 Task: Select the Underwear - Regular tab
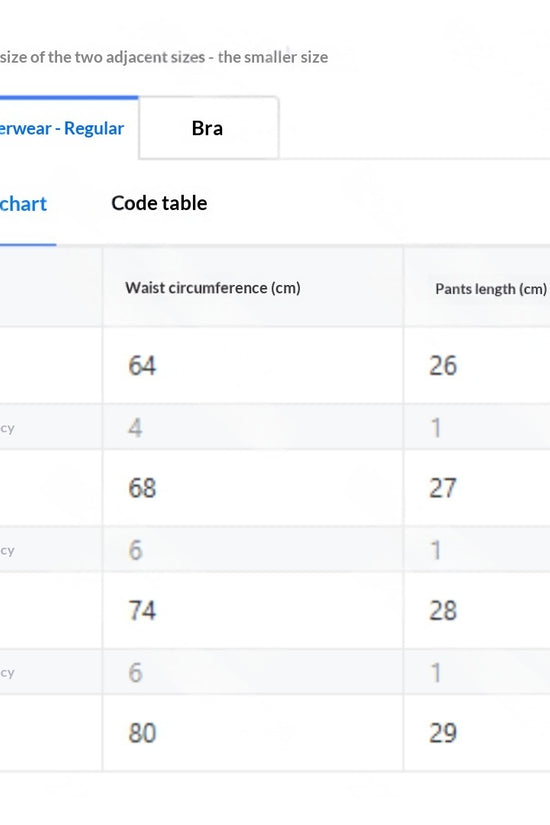[x=62, y=128]
